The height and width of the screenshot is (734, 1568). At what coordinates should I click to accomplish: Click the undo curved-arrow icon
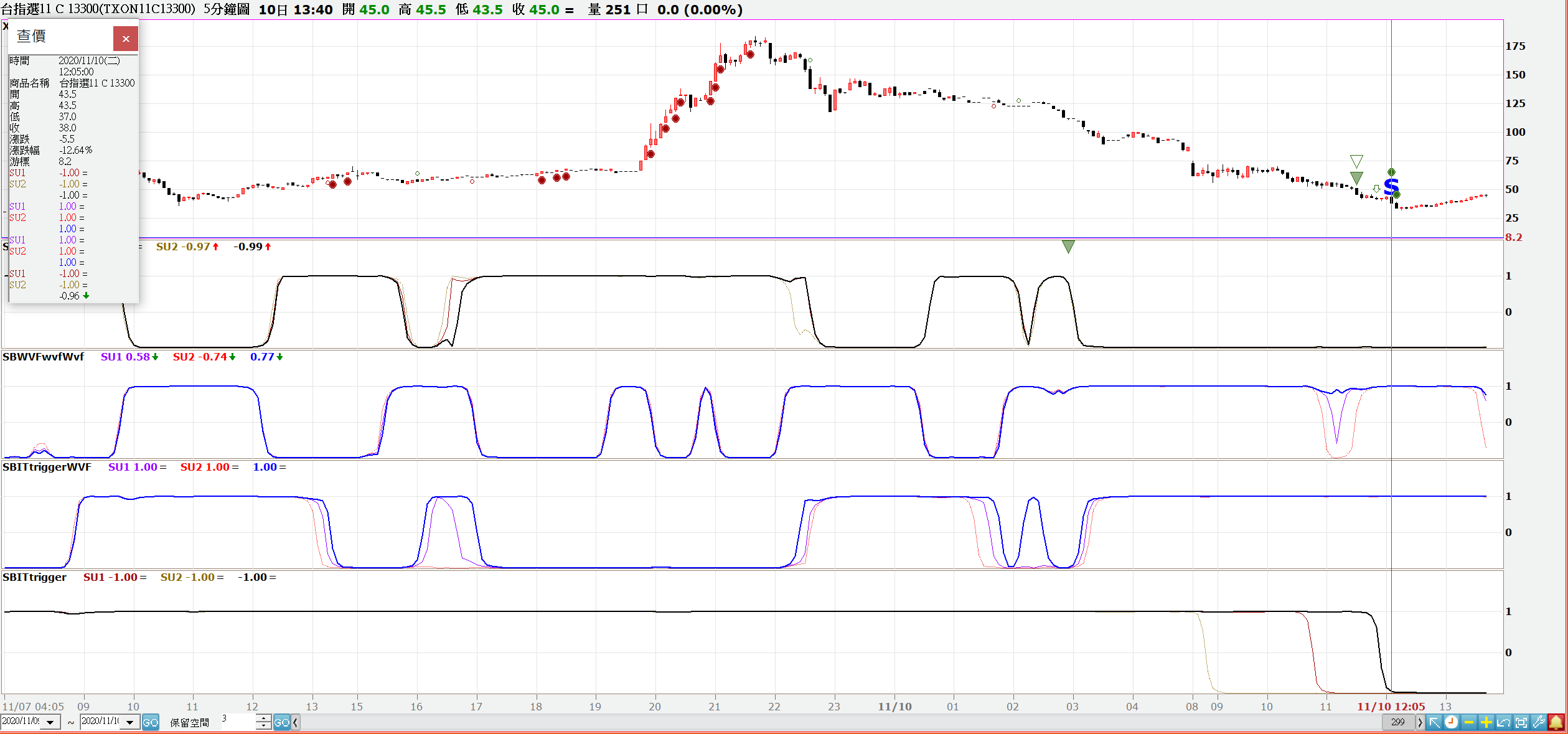[x=1503, y=722]
